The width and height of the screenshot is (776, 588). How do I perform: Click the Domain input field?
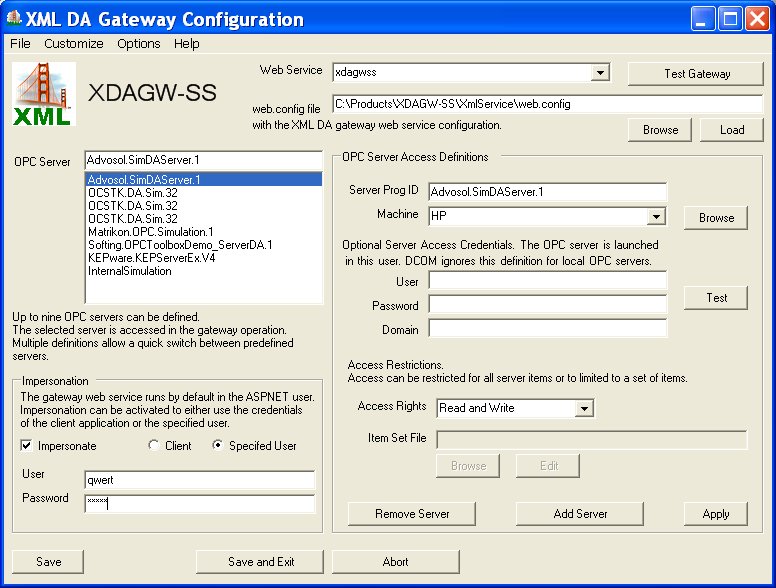(x=548, y=329)
